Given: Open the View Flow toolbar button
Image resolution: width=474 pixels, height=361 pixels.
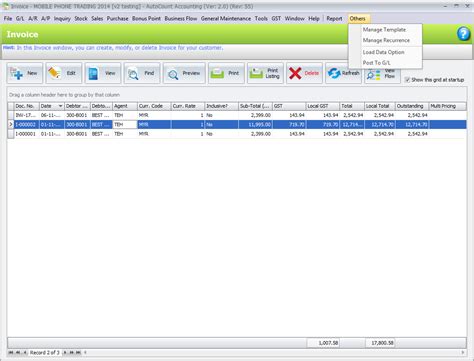Looking at the screenshot, I should [x=382, y=75].
